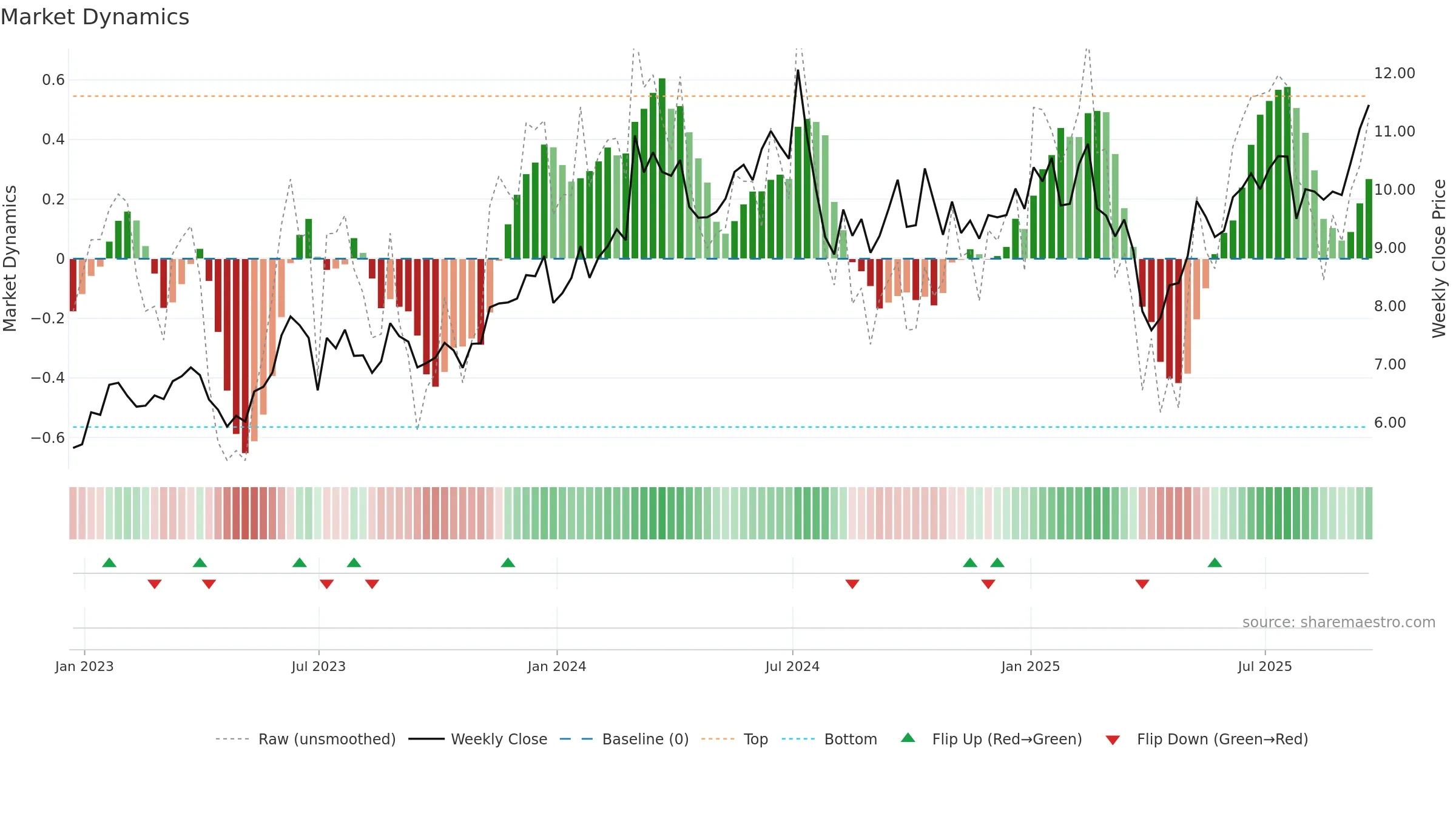Select the Flip Up marker in mid November 2024

(x=970, y=562)
